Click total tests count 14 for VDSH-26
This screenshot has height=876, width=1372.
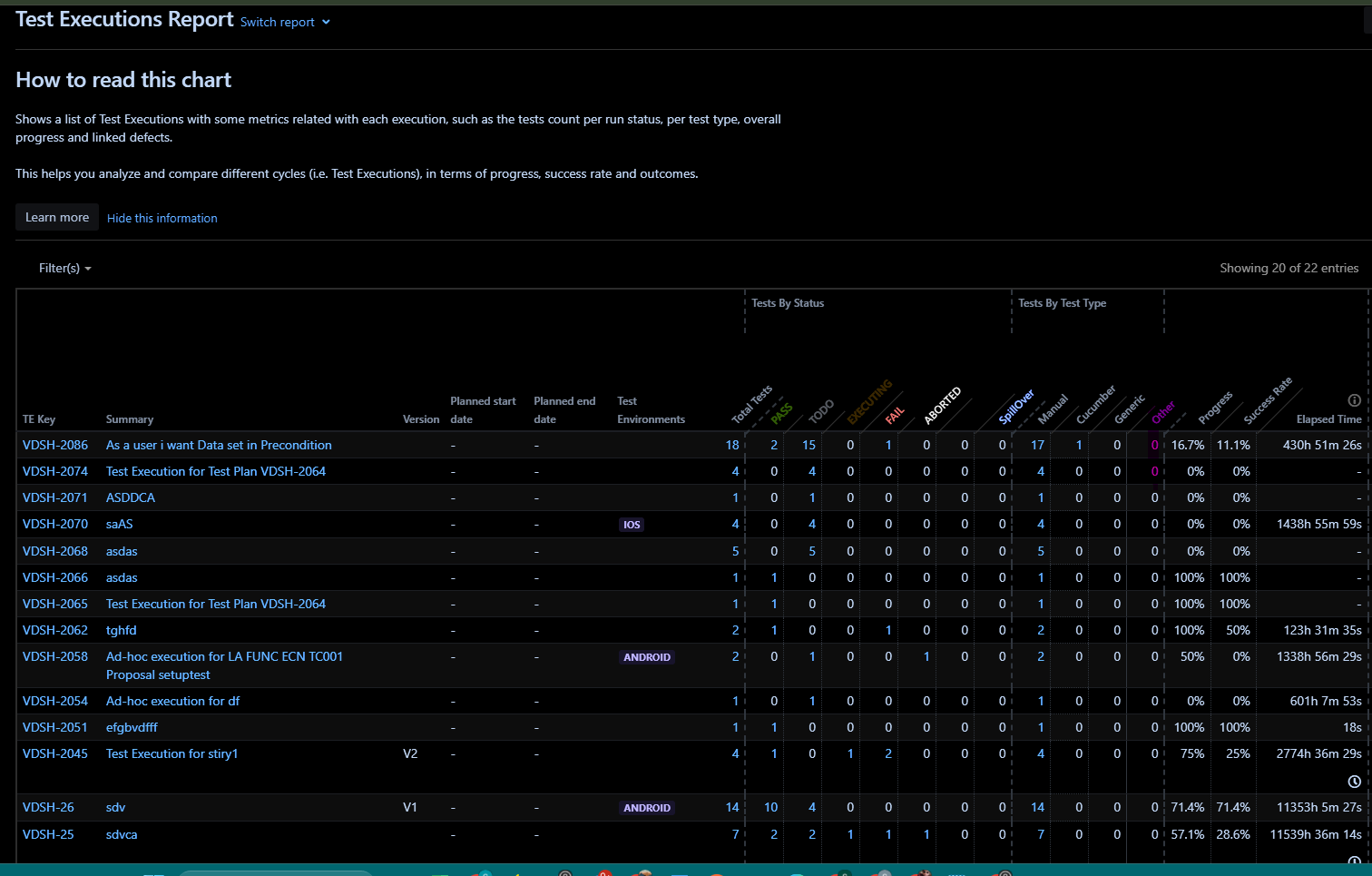(732, 807)
